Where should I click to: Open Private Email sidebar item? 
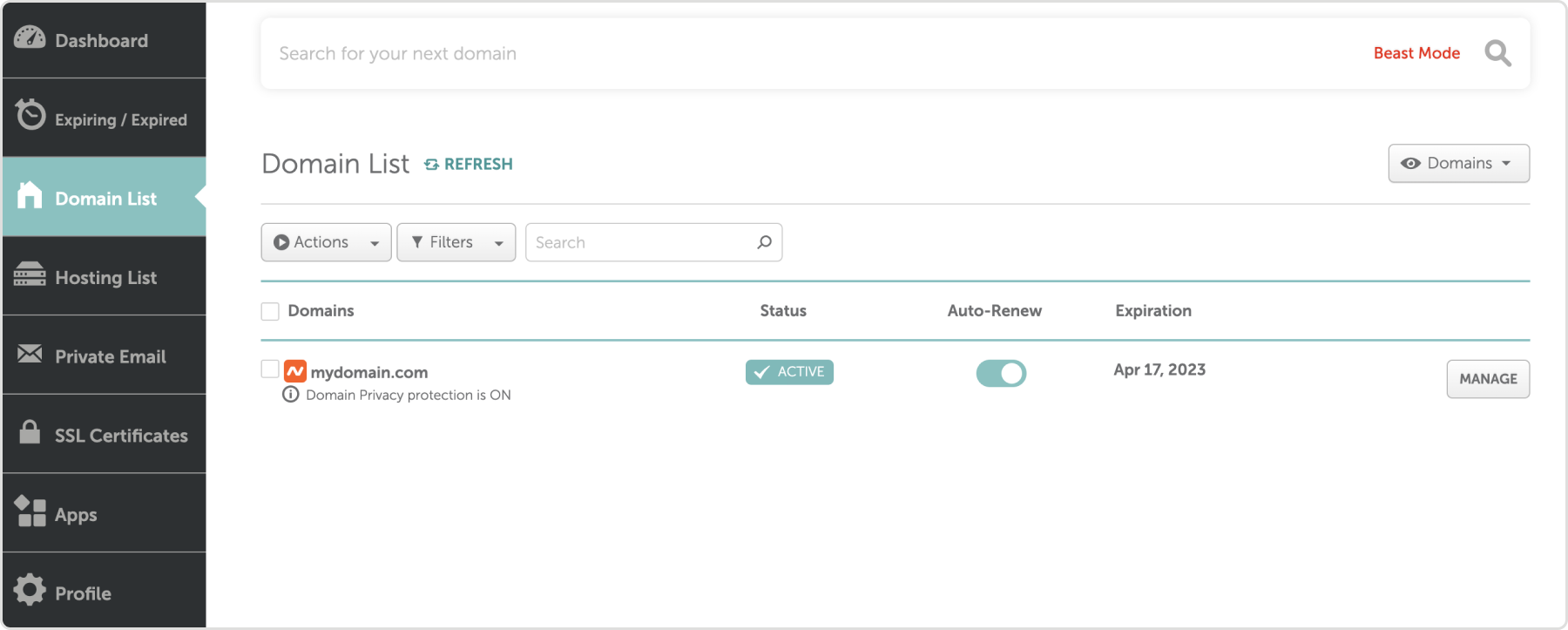pos(105,356)
